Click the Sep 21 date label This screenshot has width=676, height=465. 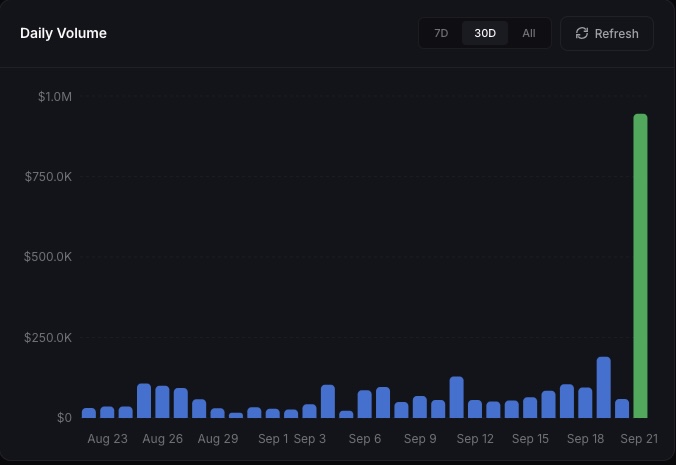click(x=639, y=439)
